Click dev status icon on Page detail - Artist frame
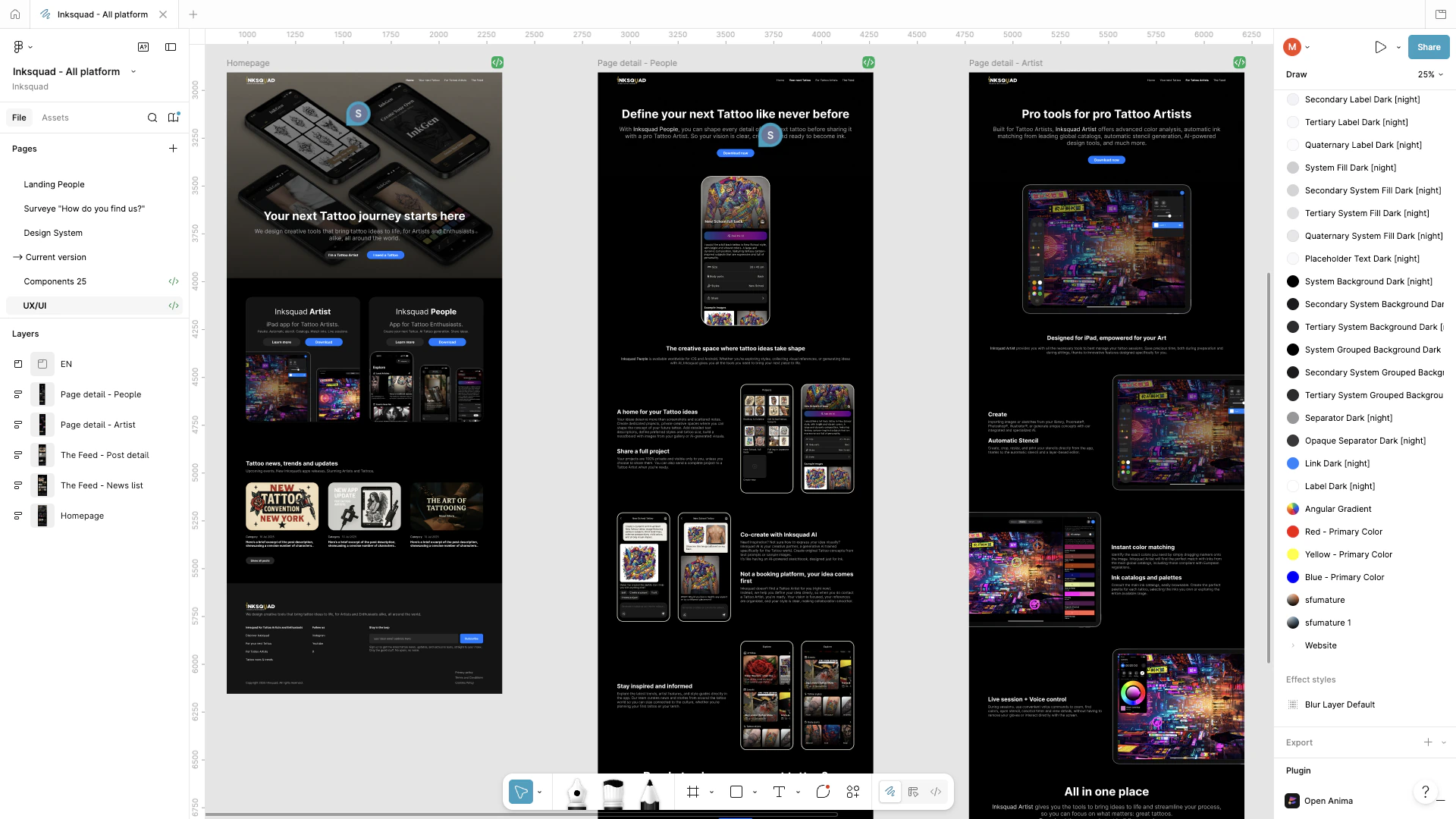Image resolution: width=1456 pixels, height=819 pixels. pos(1239,62)
